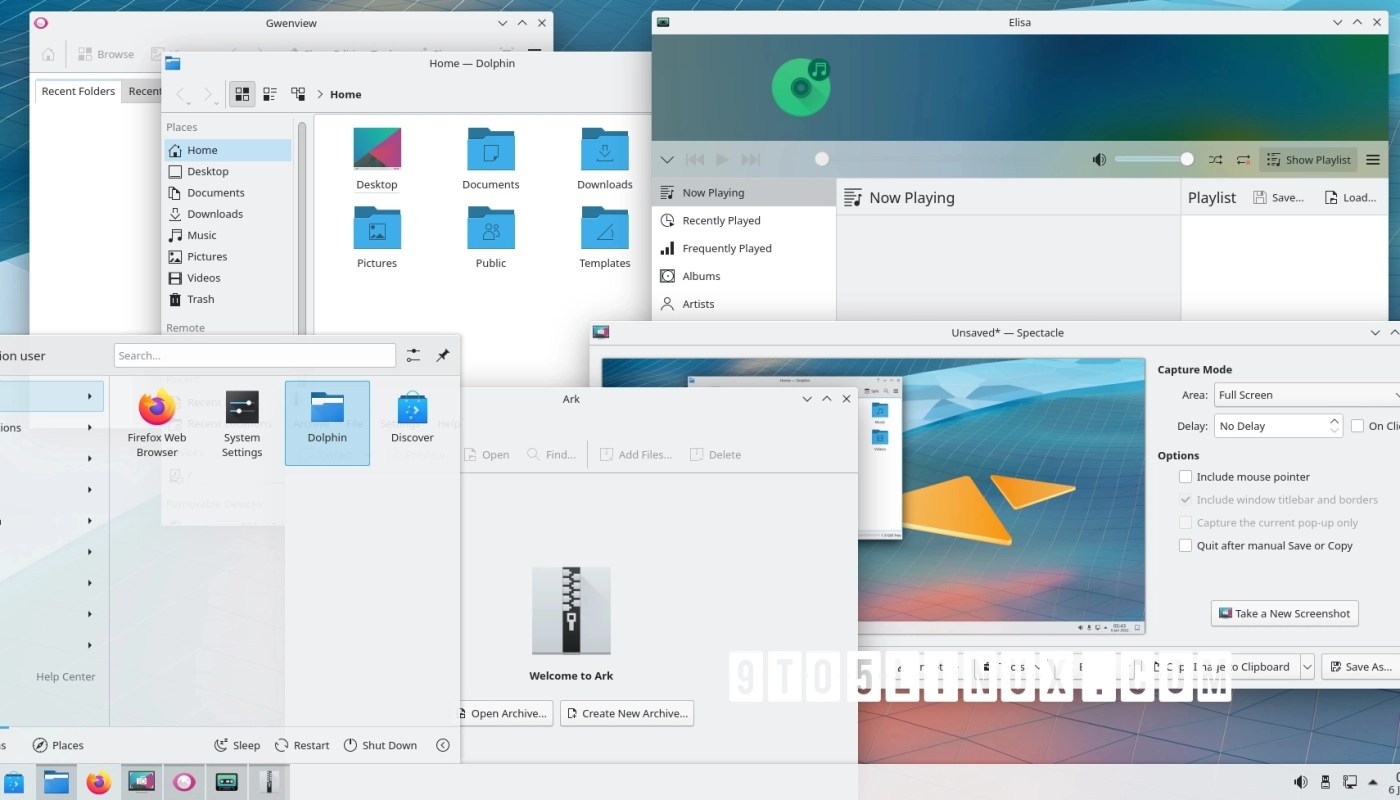Skip to previous track in Elisa
This screenshot has height=800, width=1400.
tap(695, 160)
